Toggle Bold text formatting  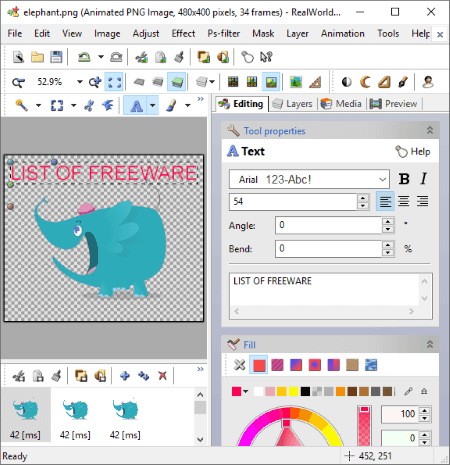coord(404,179)
